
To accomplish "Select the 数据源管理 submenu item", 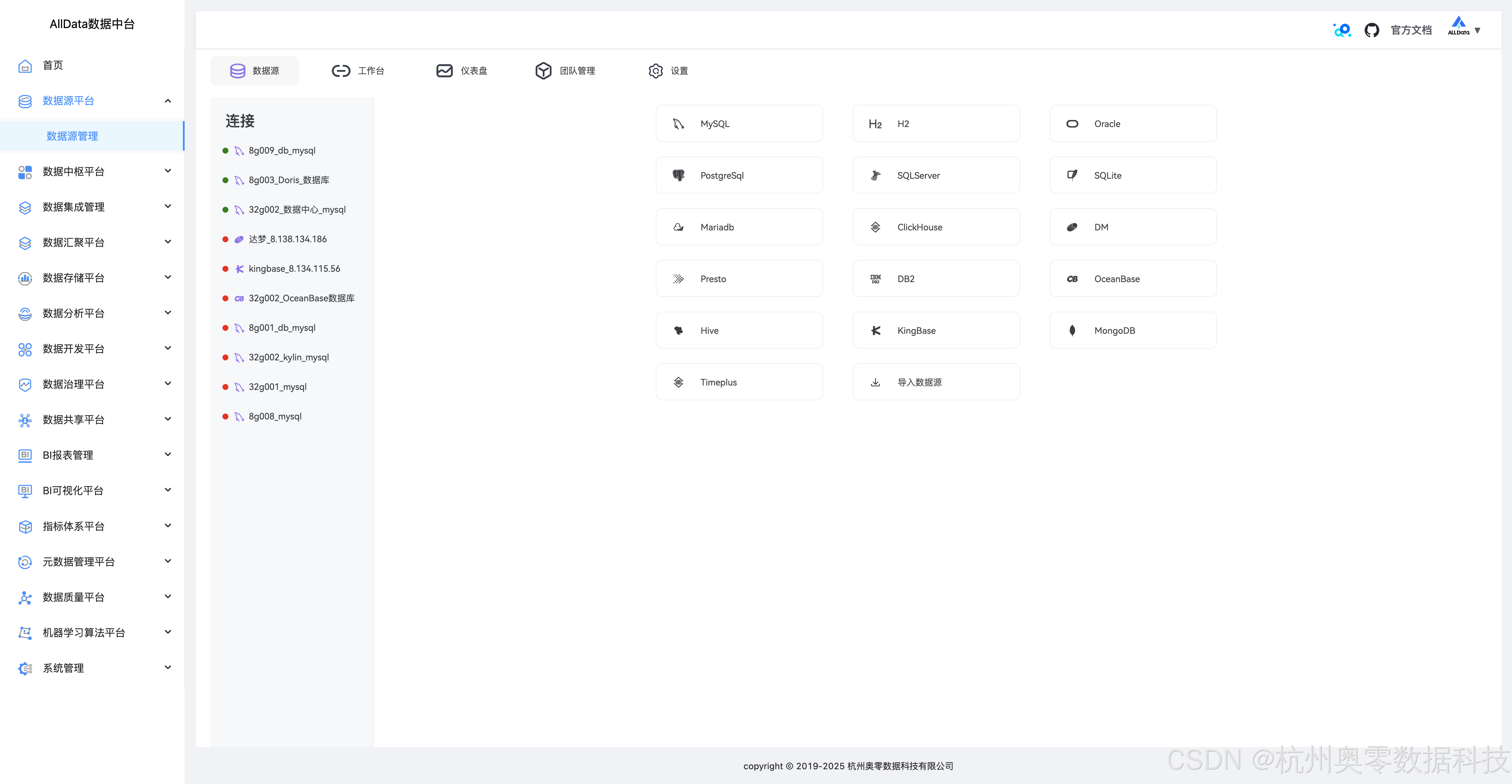I will pyautogui.click(x=72, y=136).
